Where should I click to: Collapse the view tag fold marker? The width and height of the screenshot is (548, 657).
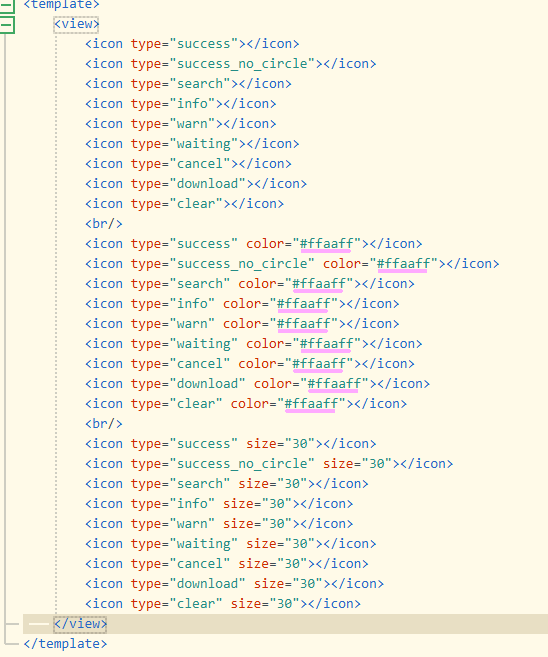[x=7, y=25]
